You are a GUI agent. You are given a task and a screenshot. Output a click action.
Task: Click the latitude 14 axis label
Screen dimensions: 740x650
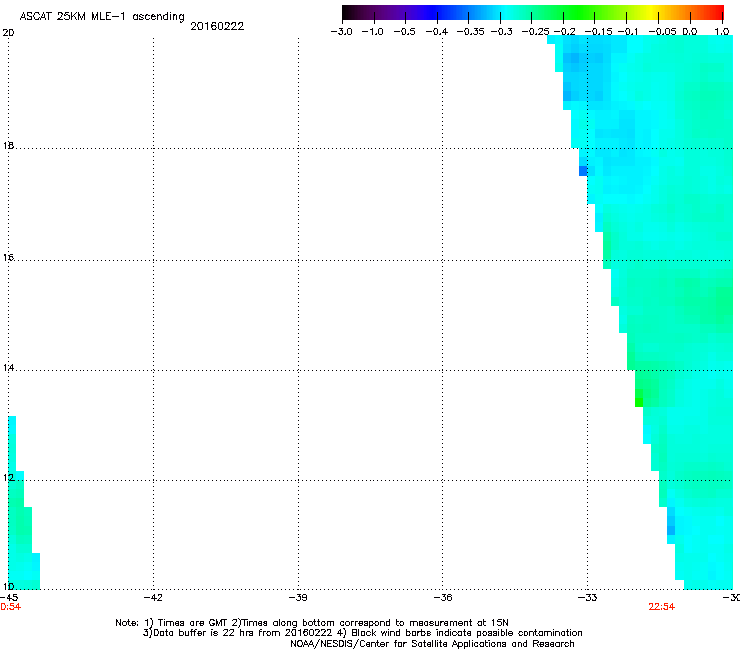click(8, 368)
